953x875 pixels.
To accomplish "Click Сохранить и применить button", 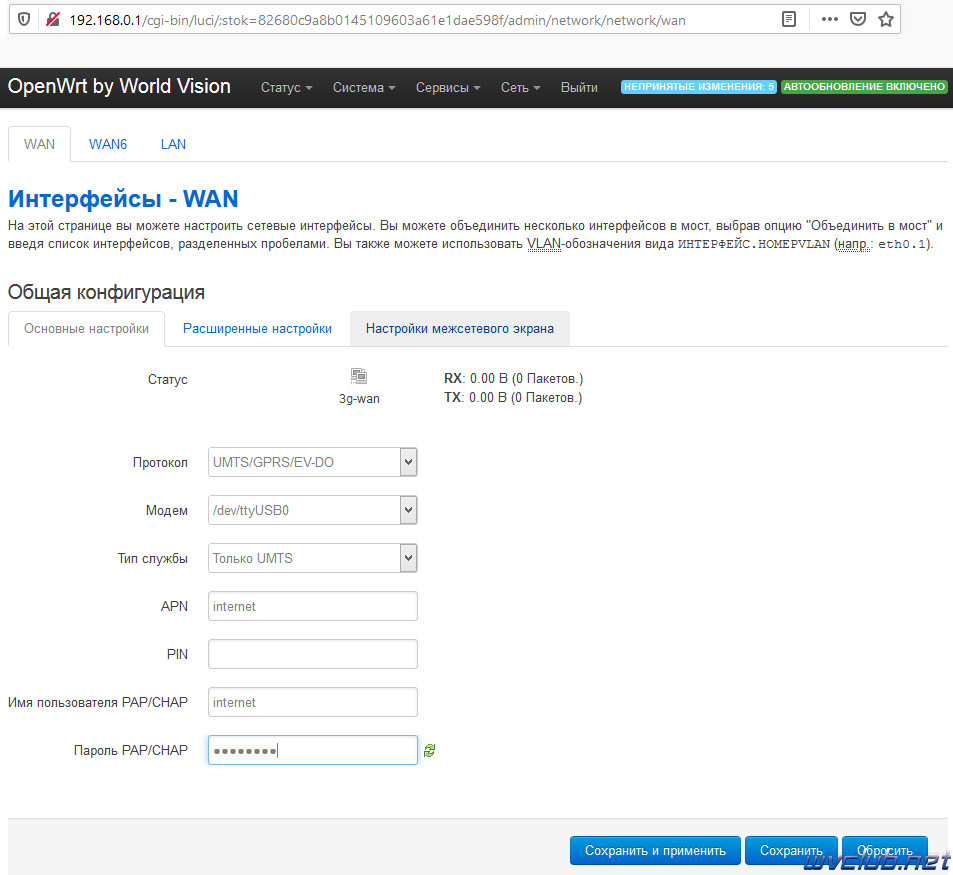I will [x=655, y=850].
